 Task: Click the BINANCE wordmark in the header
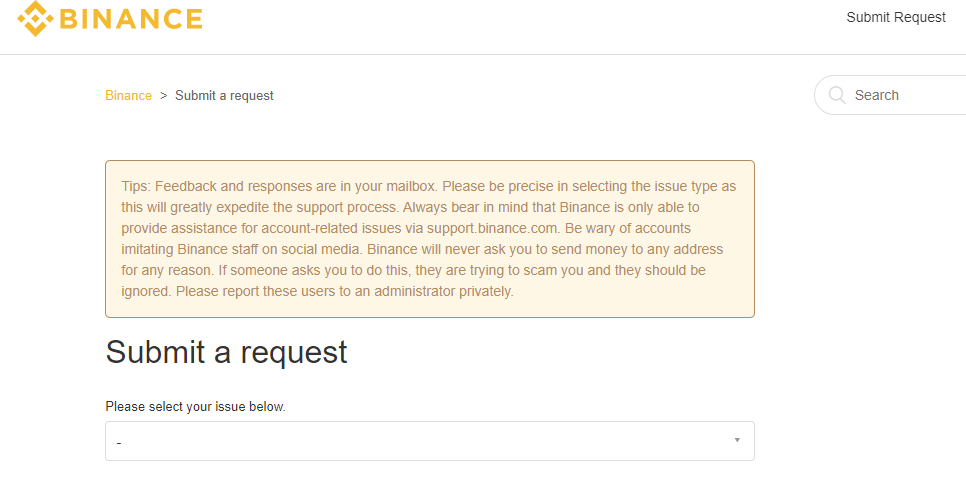tap(131, 18)
